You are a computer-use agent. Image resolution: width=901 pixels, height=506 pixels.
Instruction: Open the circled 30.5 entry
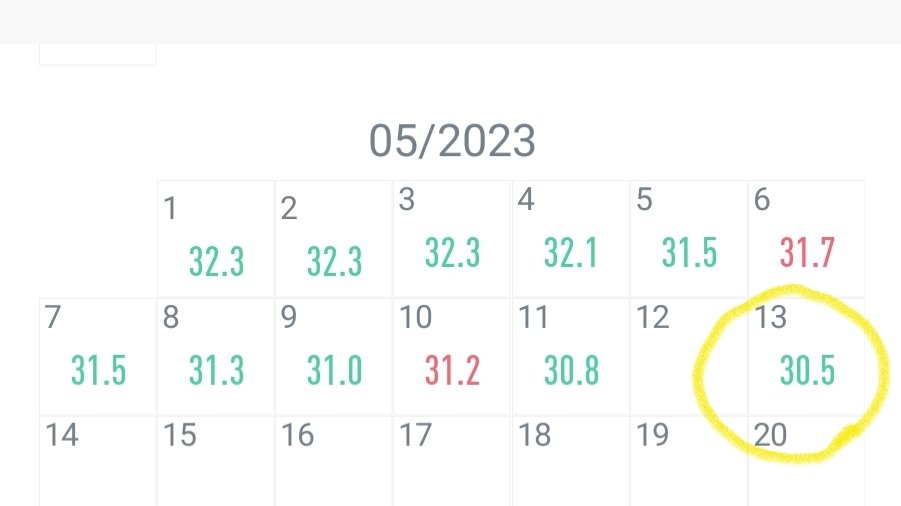807,371
